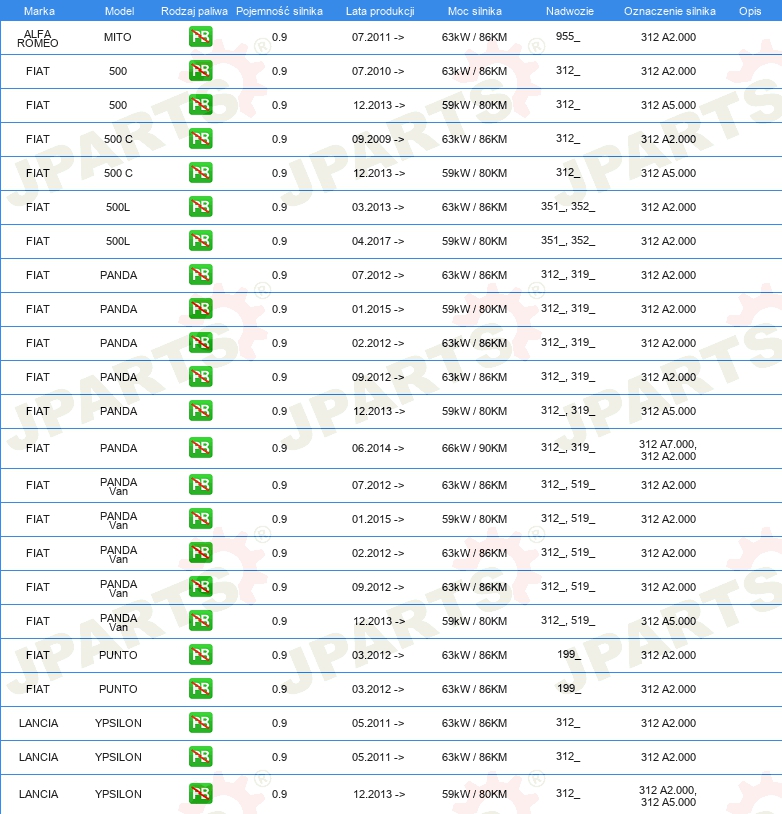
Task: Click fuel icon in LANCIA YPSILON 12.2013 row
Action: tap(200, 794)
